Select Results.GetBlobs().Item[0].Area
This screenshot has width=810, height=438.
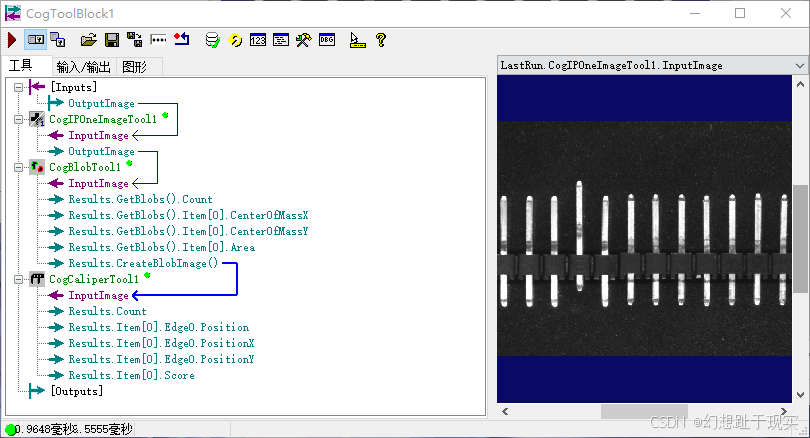coord(162,247)
